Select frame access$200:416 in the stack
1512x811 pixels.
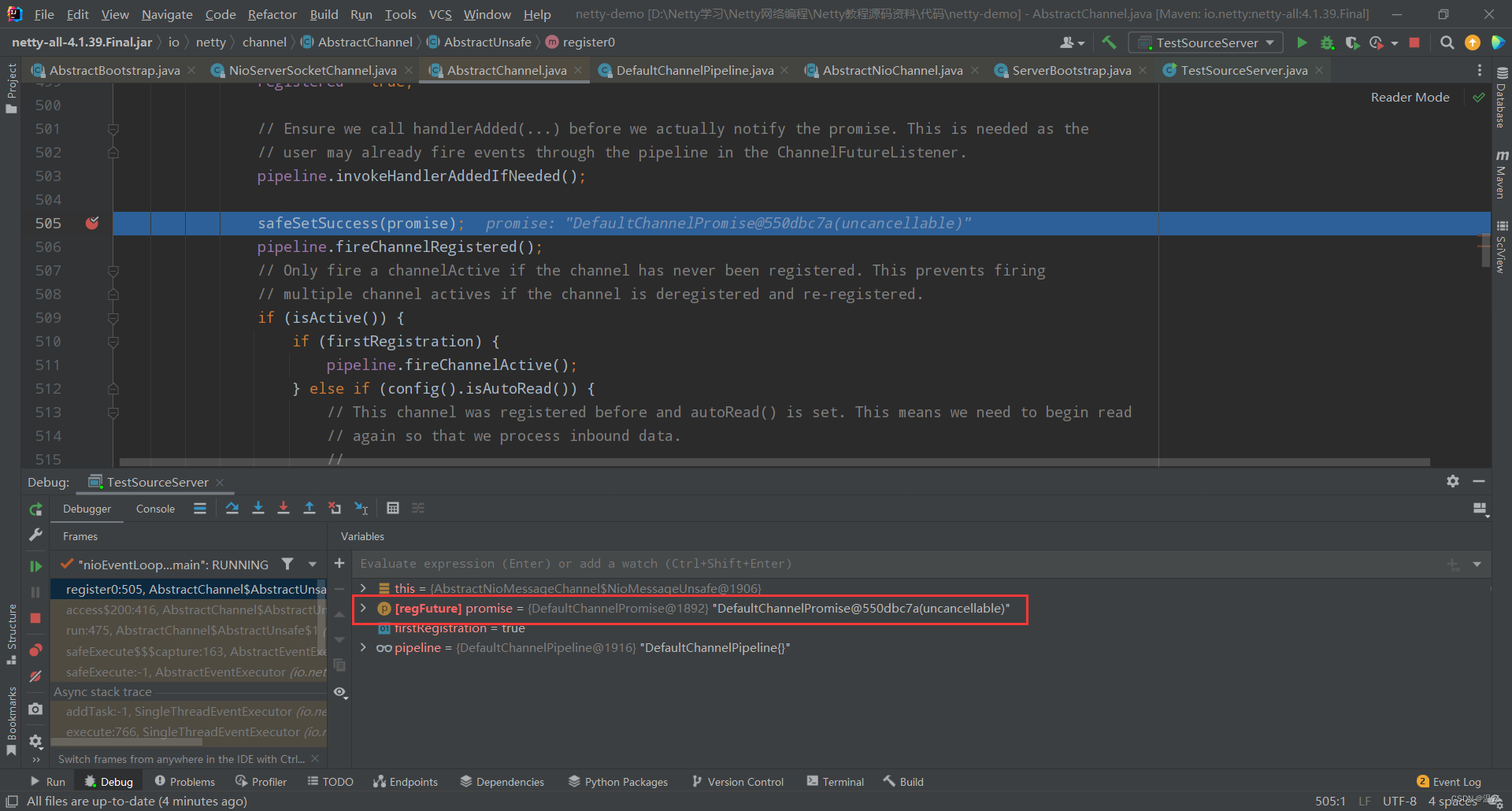[189, 609]
